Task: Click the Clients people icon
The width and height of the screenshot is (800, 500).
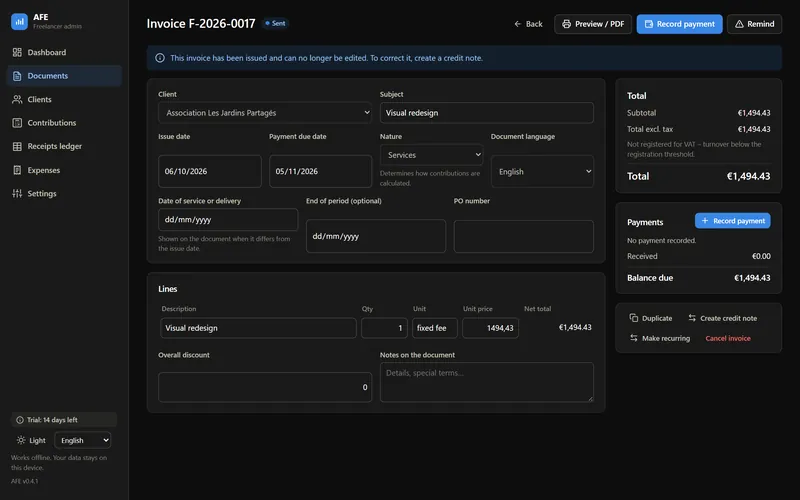Action: (x=17, y=99)
